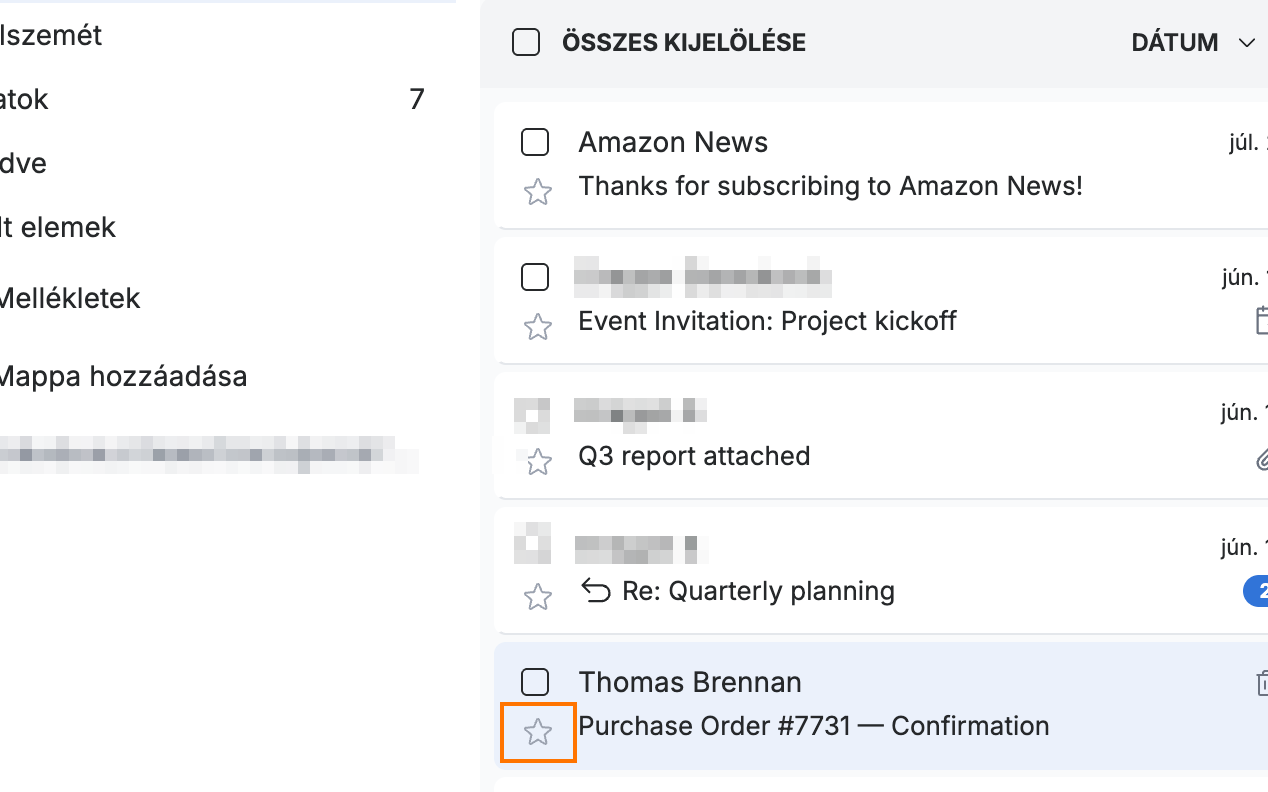Viewport: 1268px width, 792px height.
Task: Check the box on Event Invitation email
Action: coord(535,277)
